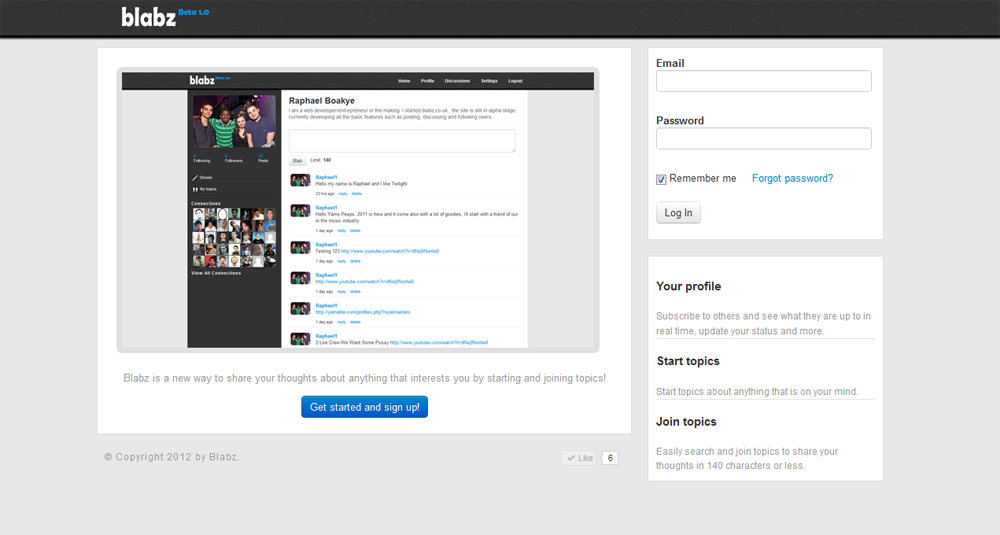Image resolution: width=1000 pixels, height=535 pixels.
Task: Click the Blabz description tagline text
Action: point(364,378)
